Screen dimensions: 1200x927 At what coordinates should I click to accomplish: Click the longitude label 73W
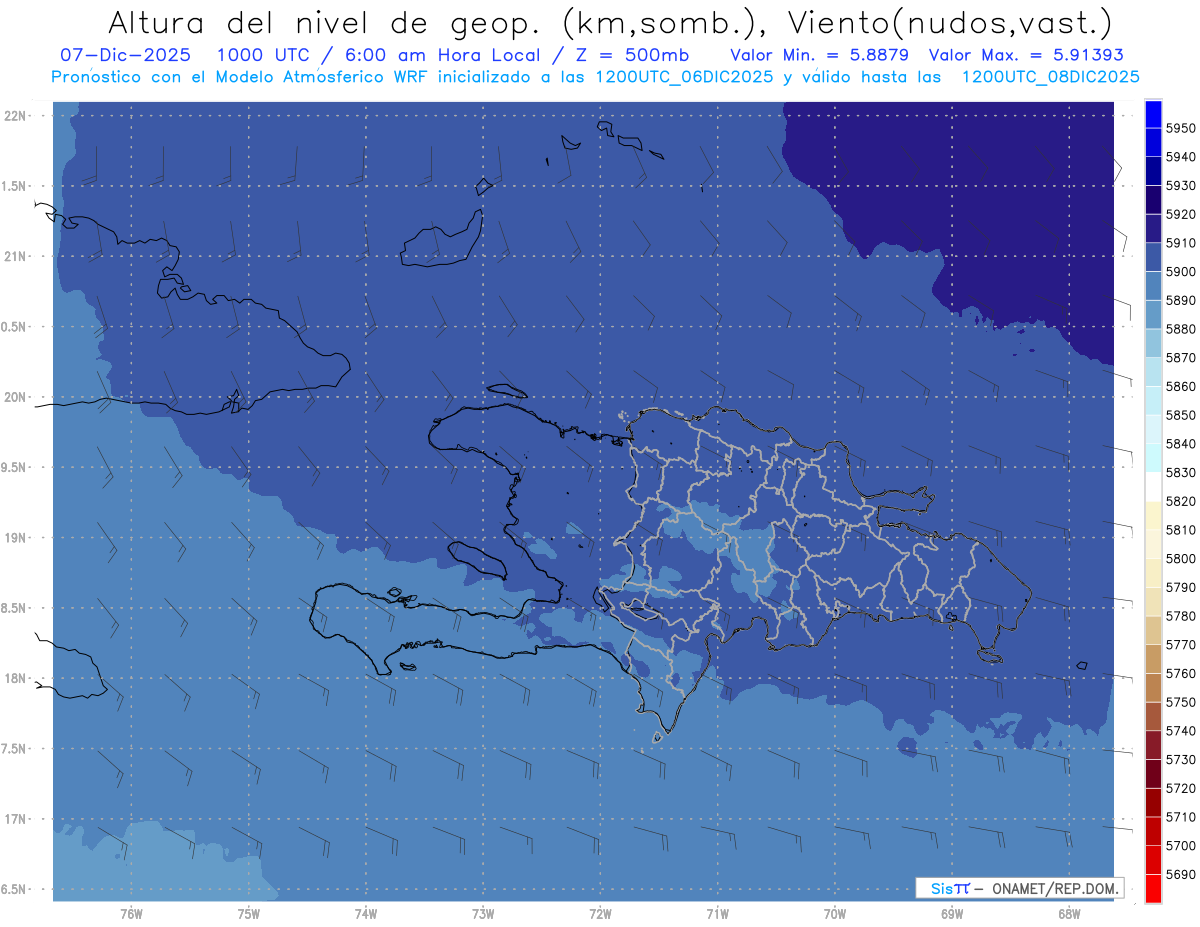(x=483, y=914)
